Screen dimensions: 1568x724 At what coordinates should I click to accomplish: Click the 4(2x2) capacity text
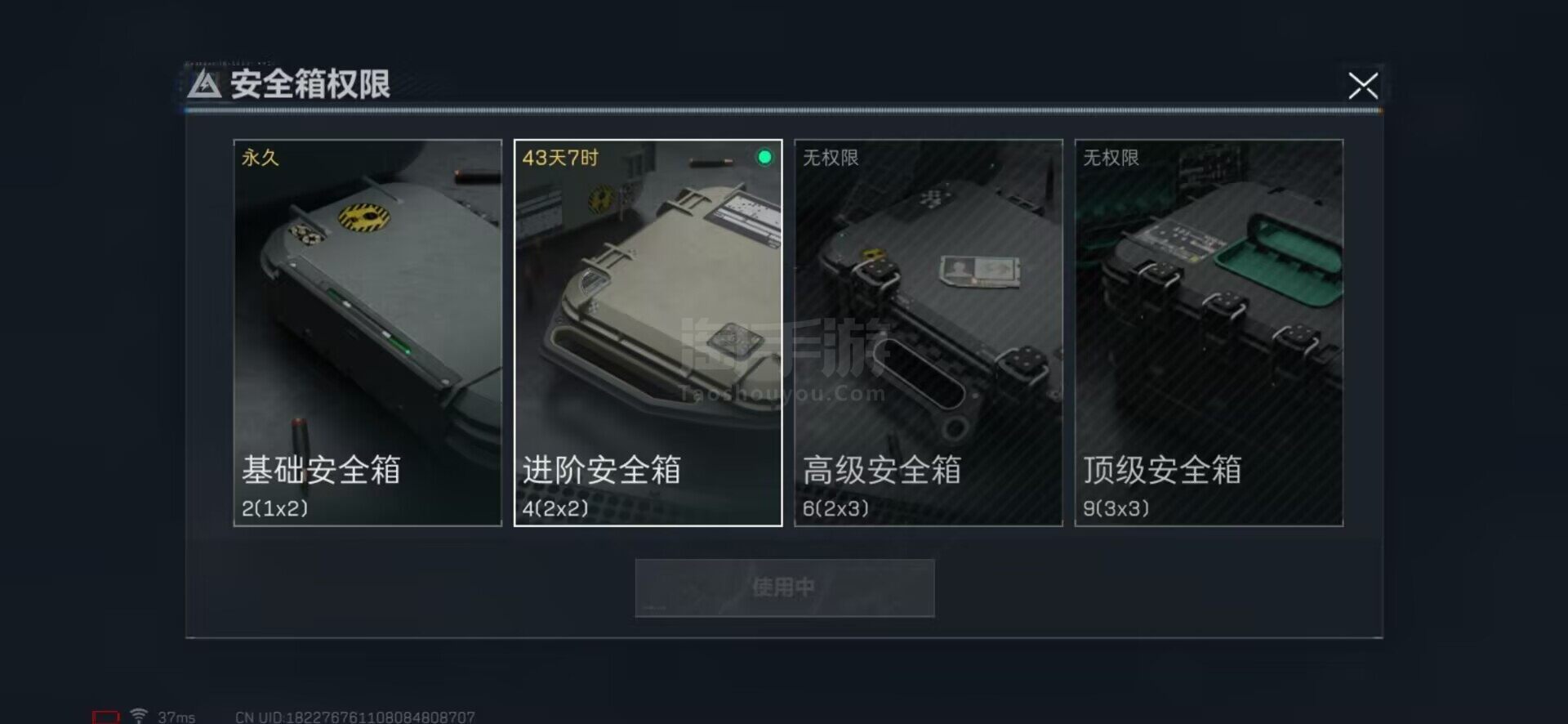555,508
